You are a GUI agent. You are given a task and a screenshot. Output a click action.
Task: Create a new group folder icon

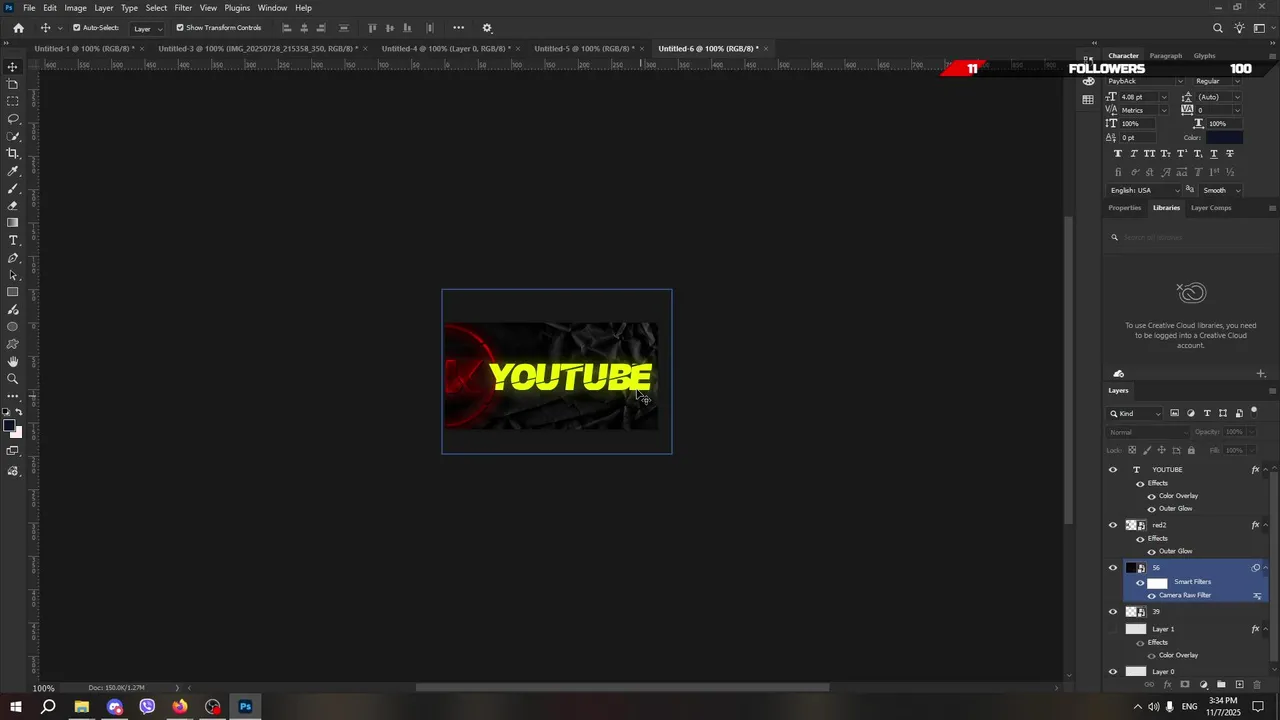(x=1221, y=685)
